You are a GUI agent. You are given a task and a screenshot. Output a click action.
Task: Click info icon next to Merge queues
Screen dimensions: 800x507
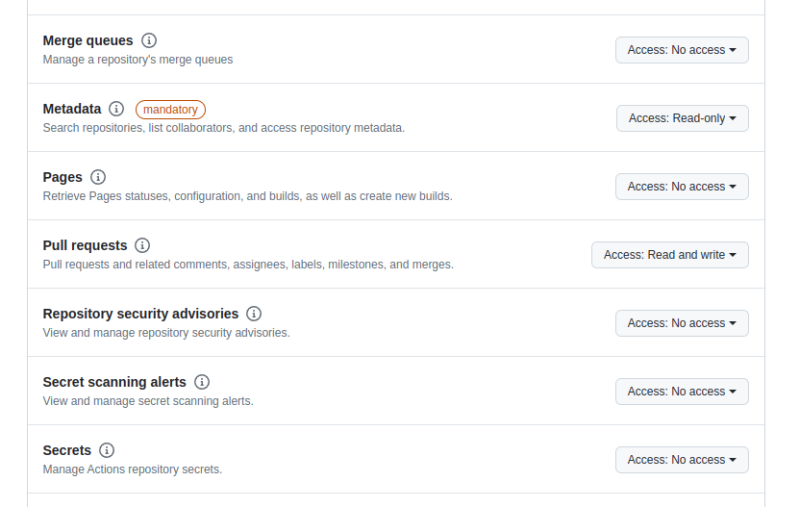pos(149,41)
